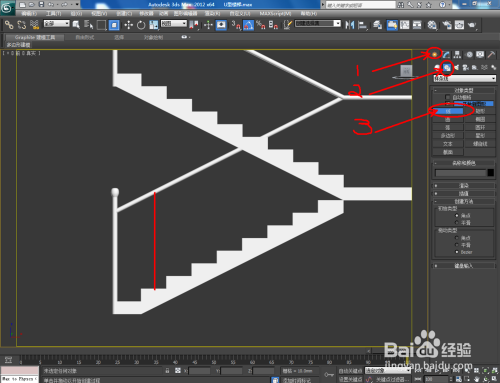500x383 pixels.
Task: Open the named selection sets dropdown
Action: tap(318, 24)
